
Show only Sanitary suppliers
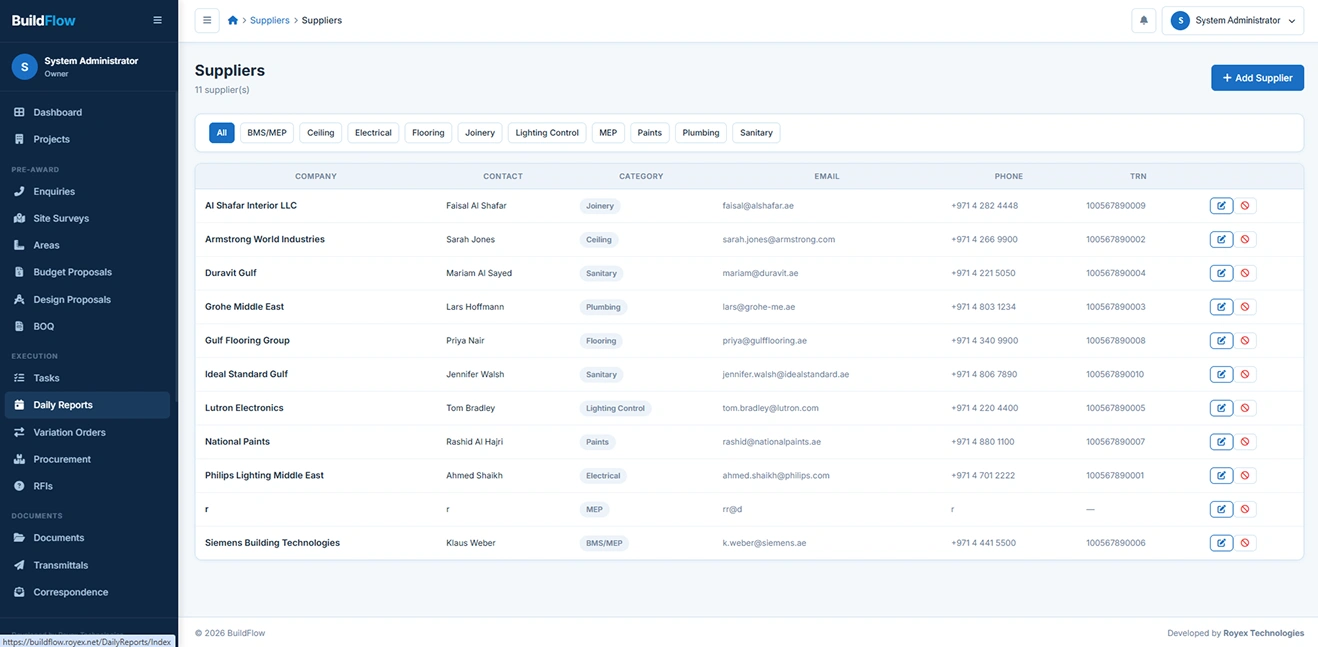tap(756, 133)
